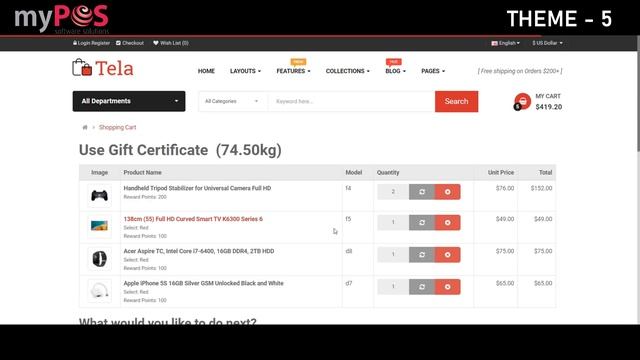Remove Handheld Tripod Stabilizer from cart
640x360 pixels.
coord(448,192)
